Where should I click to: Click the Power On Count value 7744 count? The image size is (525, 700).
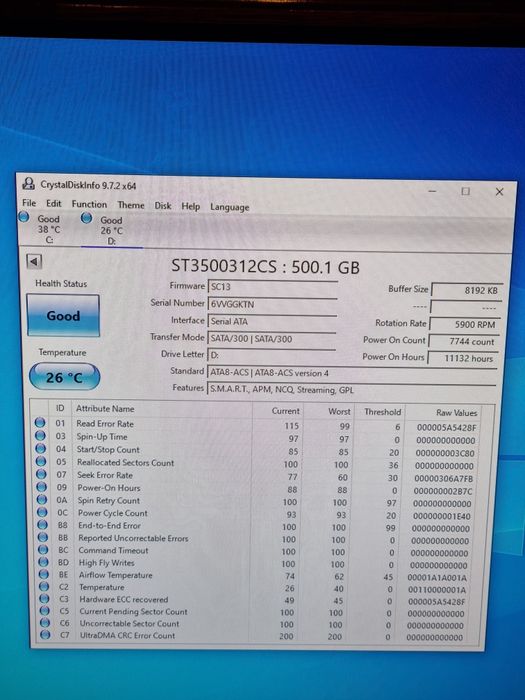[464, 342]
